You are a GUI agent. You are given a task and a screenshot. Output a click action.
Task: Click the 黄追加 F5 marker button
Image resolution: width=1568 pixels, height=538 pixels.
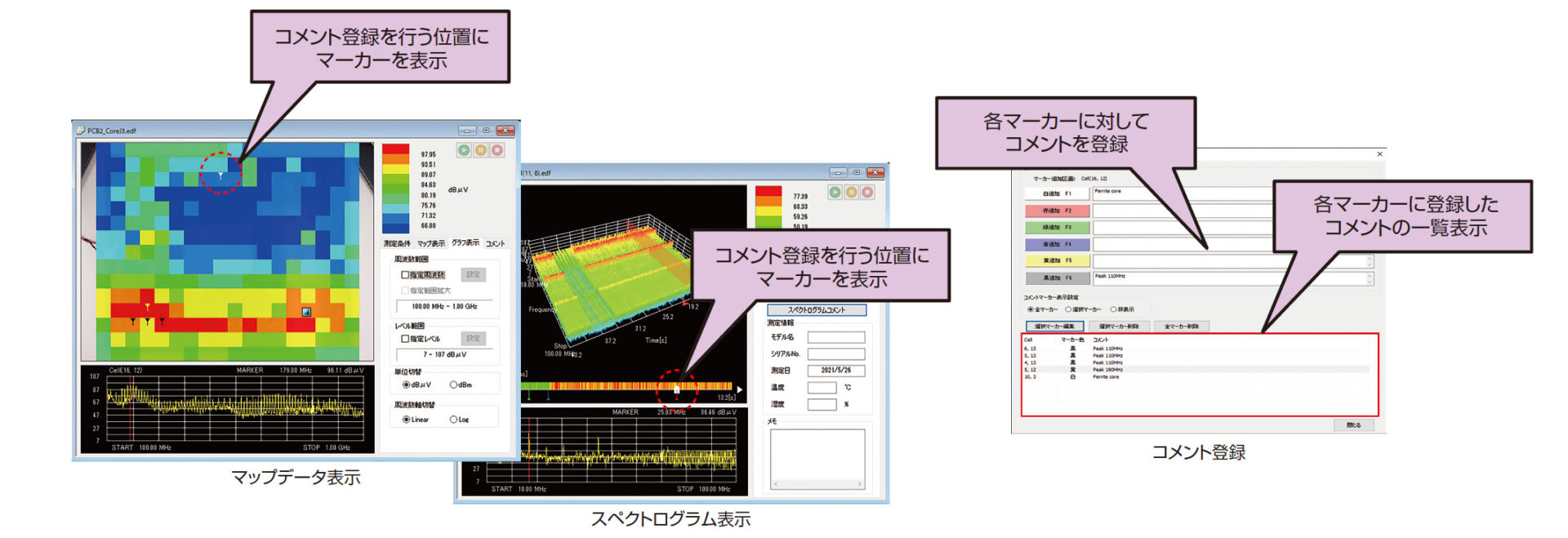pyautogui.click(x=1057, y=261)
